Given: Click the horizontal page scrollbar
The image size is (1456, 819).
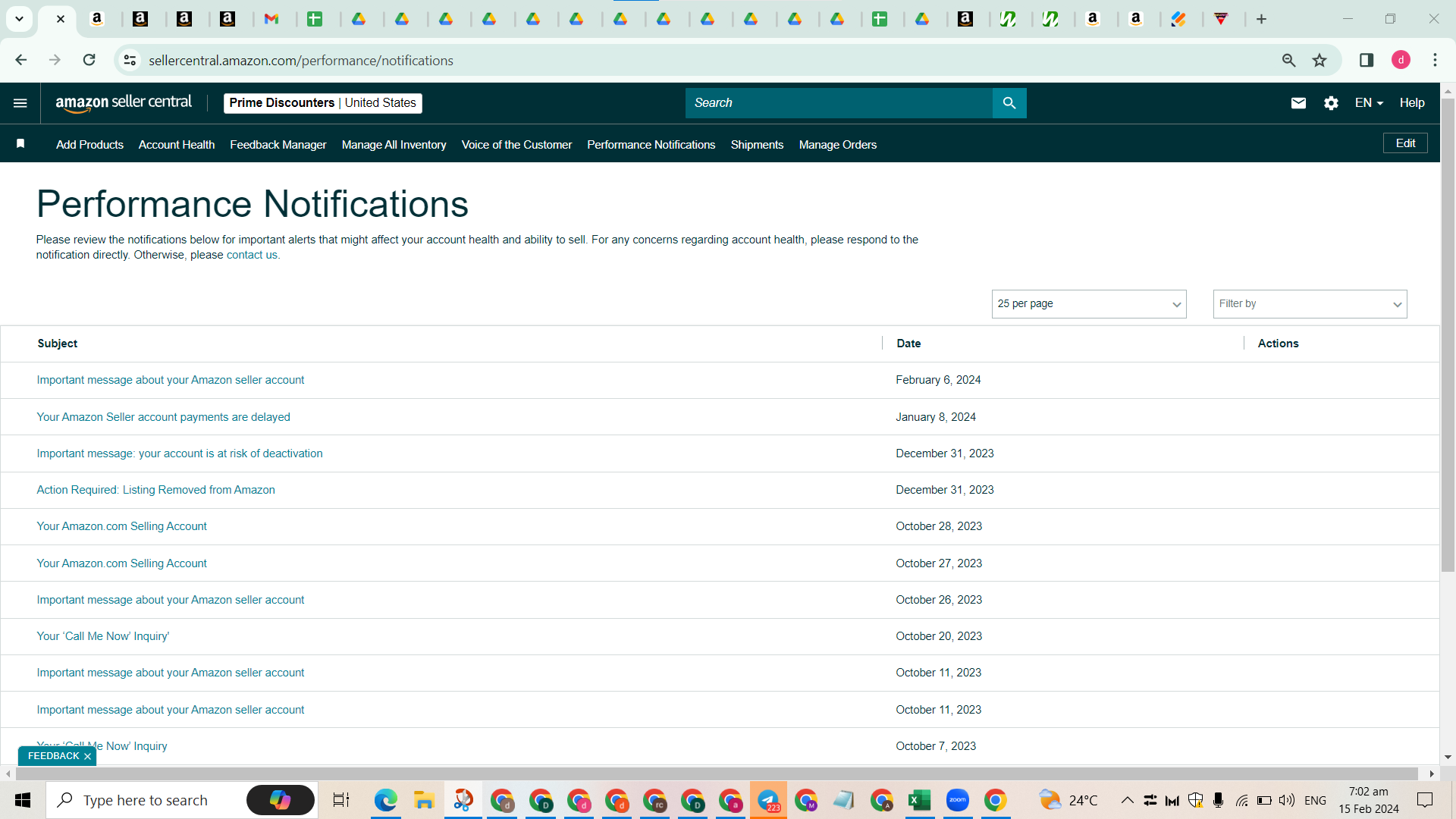Looking at the screenshot, I should click(x=717, y=773).
